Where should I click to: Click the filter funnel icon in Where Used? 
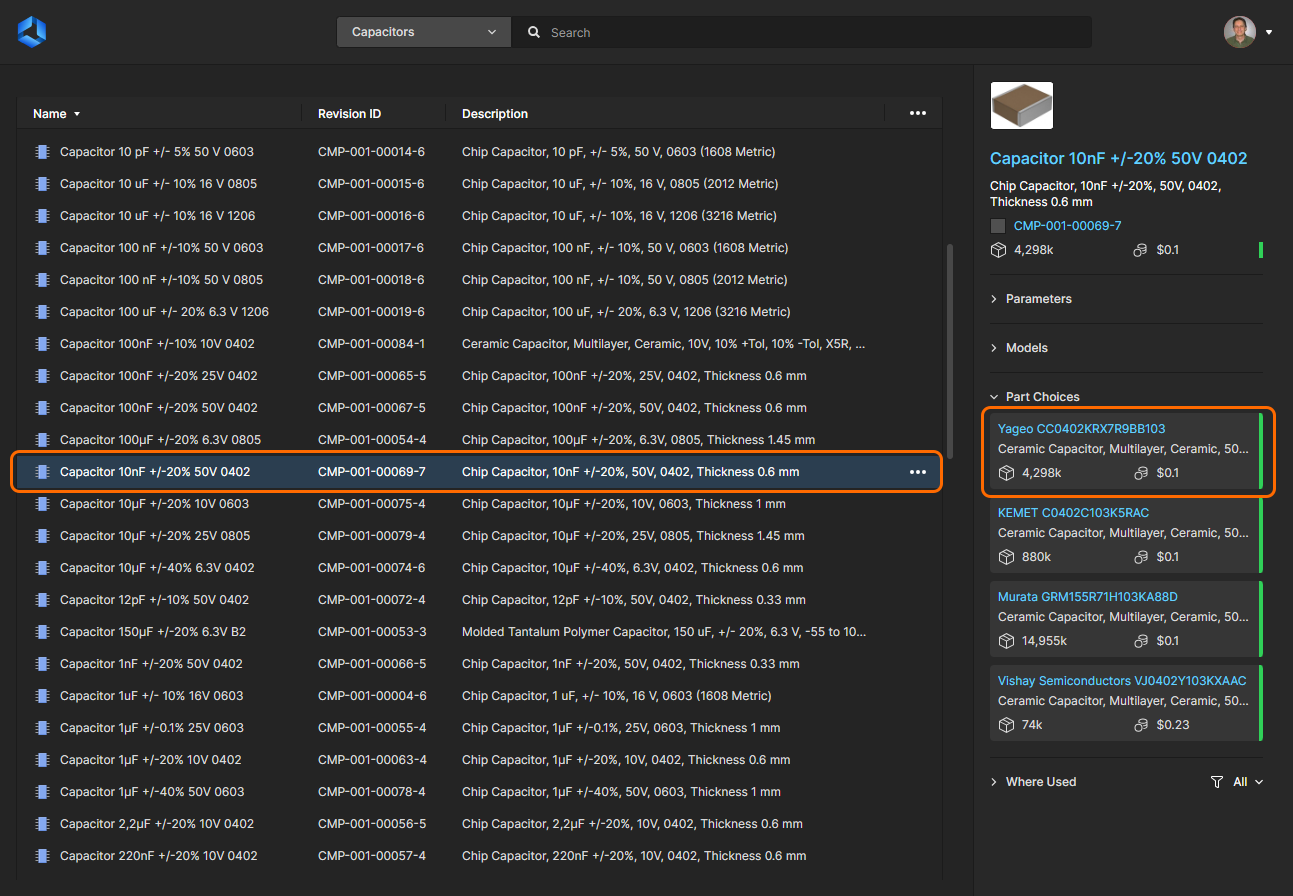point(1216,782)
